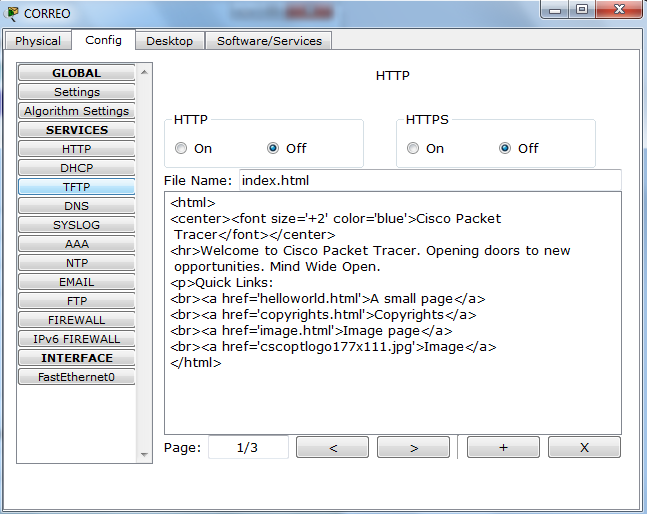Screen dimensions: 647x514
Task: Turn HTTP service On
Action: point(181,148)
